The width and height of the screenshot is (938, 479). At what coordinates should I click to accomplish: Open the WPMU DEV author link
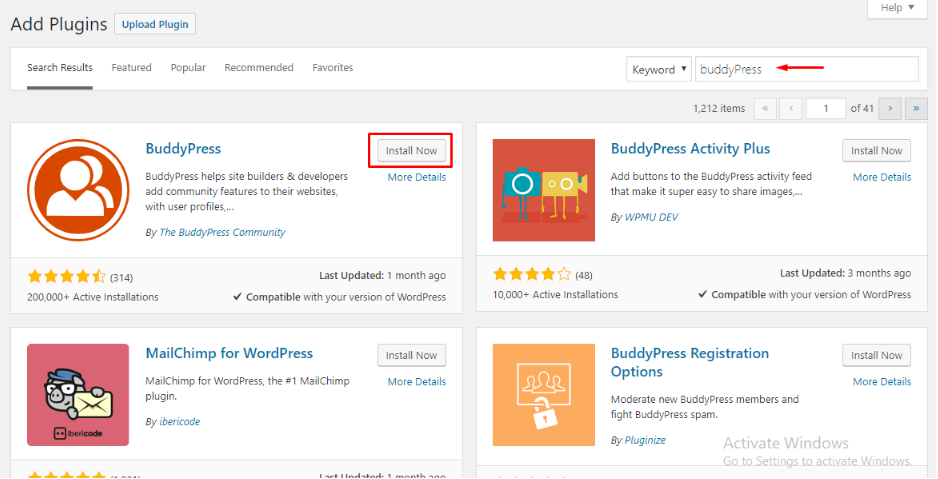[651, 217]
